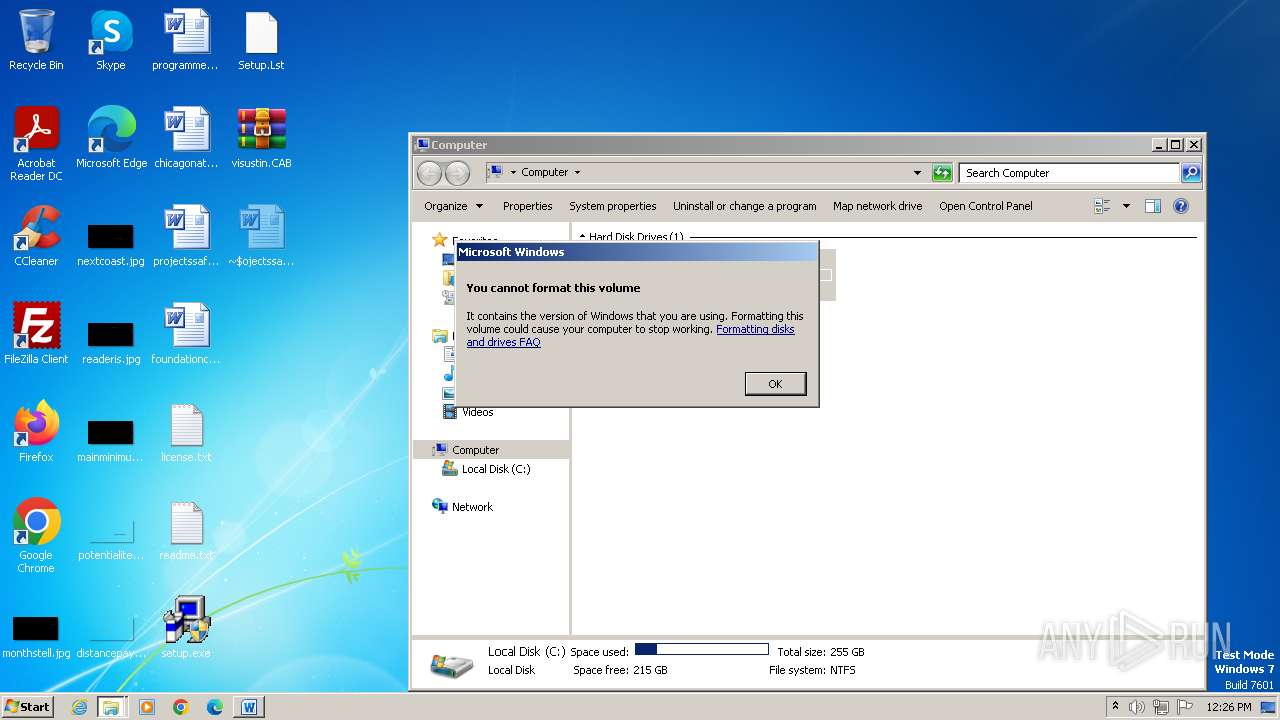Click the change view icon
The width and height of the screenshot is (1280, 720).
[1103, 206]
